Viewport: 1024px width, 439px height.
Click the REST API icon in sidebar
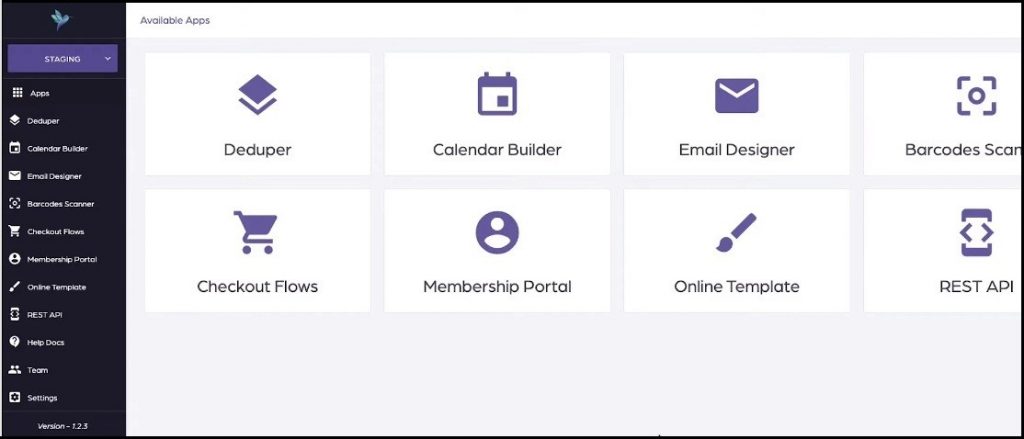click(15, 314)
